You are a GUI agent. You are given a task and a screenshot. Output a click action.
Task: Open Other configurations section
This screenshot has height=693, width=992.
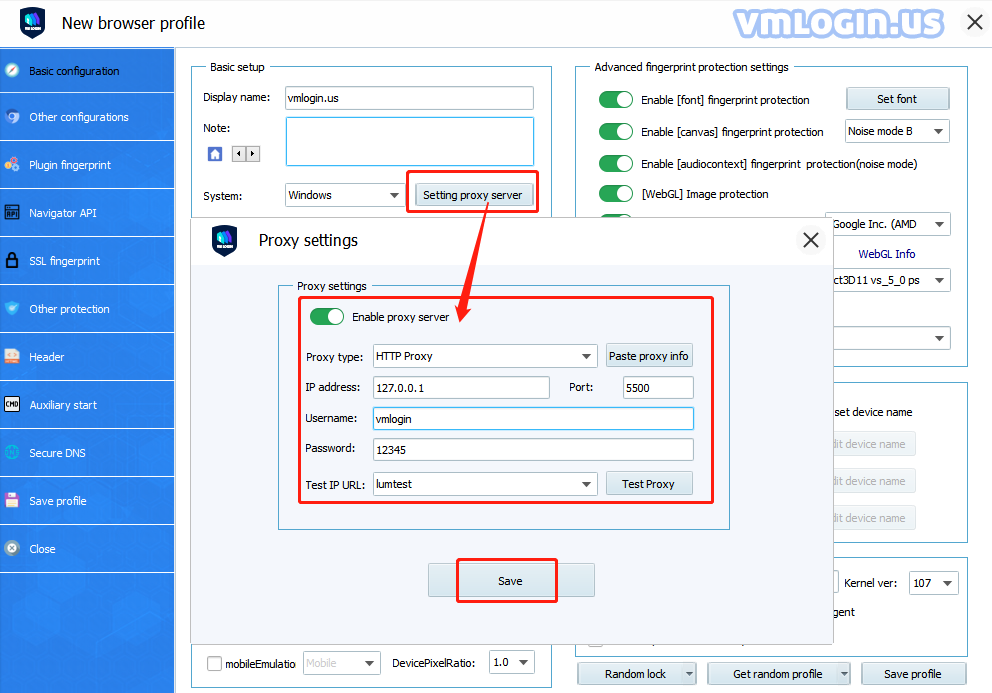pyautogui.click(x=87, y=117)
